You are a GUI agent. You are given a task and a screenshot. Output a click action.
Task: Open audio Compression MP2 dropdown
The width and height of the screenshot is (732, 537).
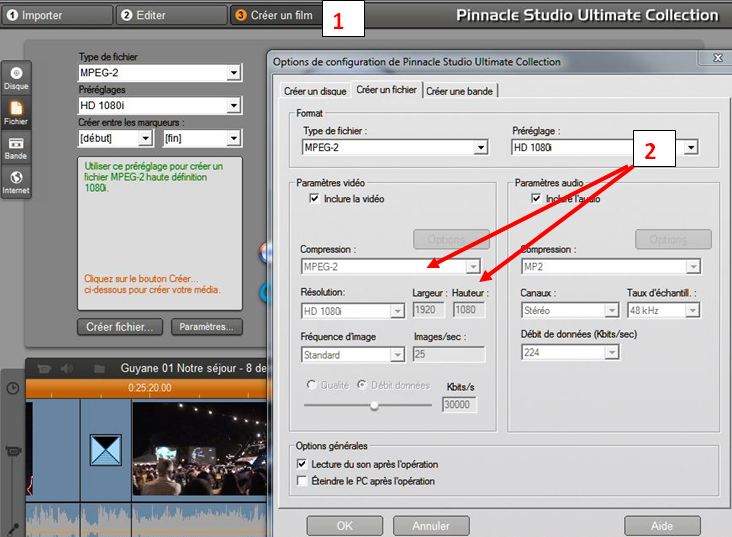click(611, 267)
